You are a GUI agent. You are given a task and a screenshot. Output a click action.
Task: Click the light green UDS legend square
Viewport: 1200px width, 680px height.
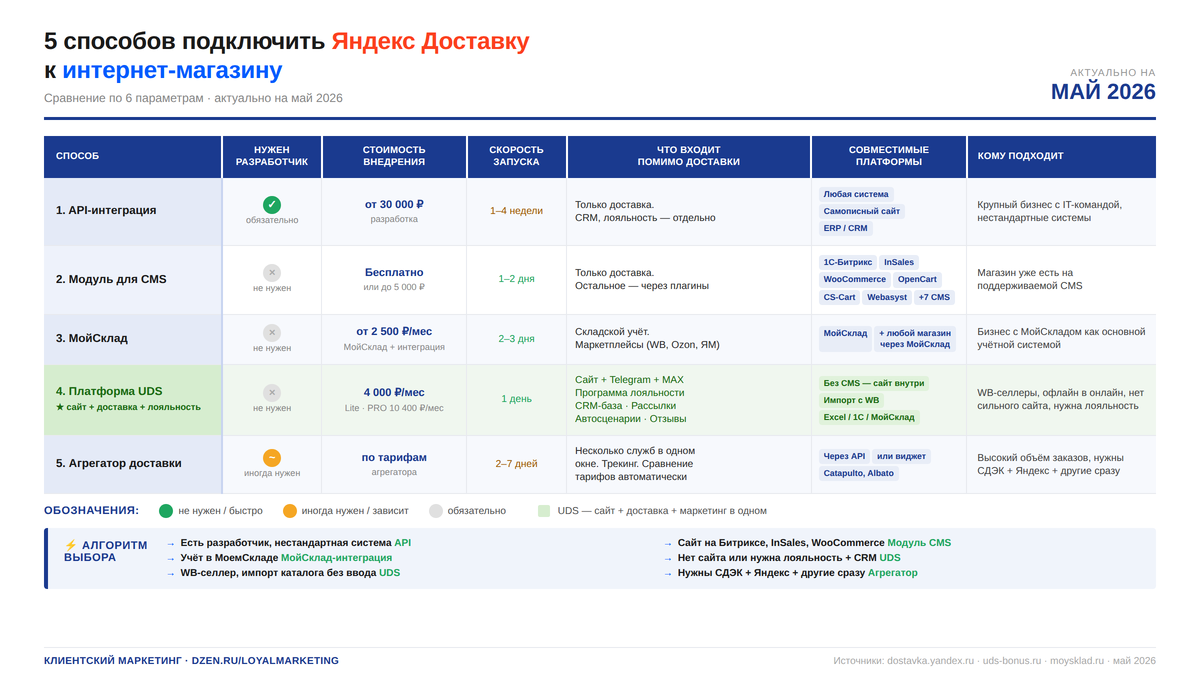coord(544,511)
